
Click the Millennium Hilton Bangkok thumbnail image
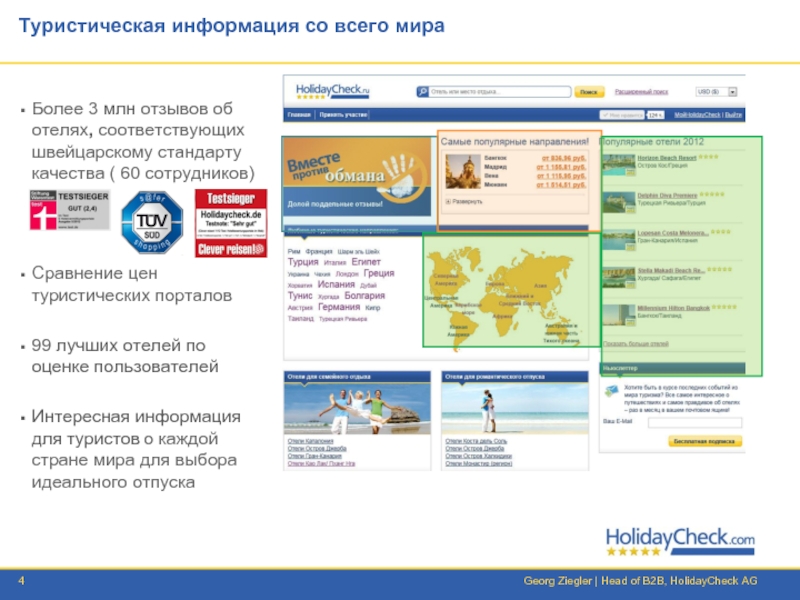619,315
